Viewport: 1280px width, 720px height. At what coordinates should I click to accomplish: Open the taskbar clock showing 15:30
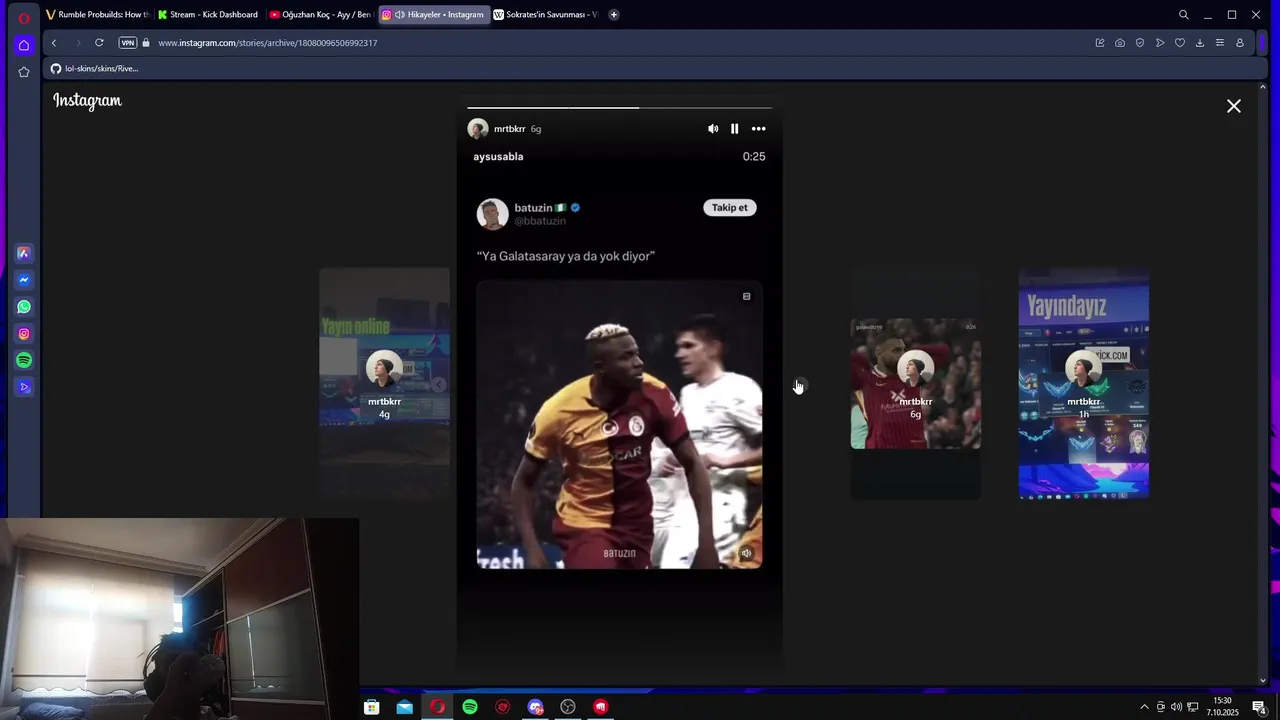tap(1222, 706)
